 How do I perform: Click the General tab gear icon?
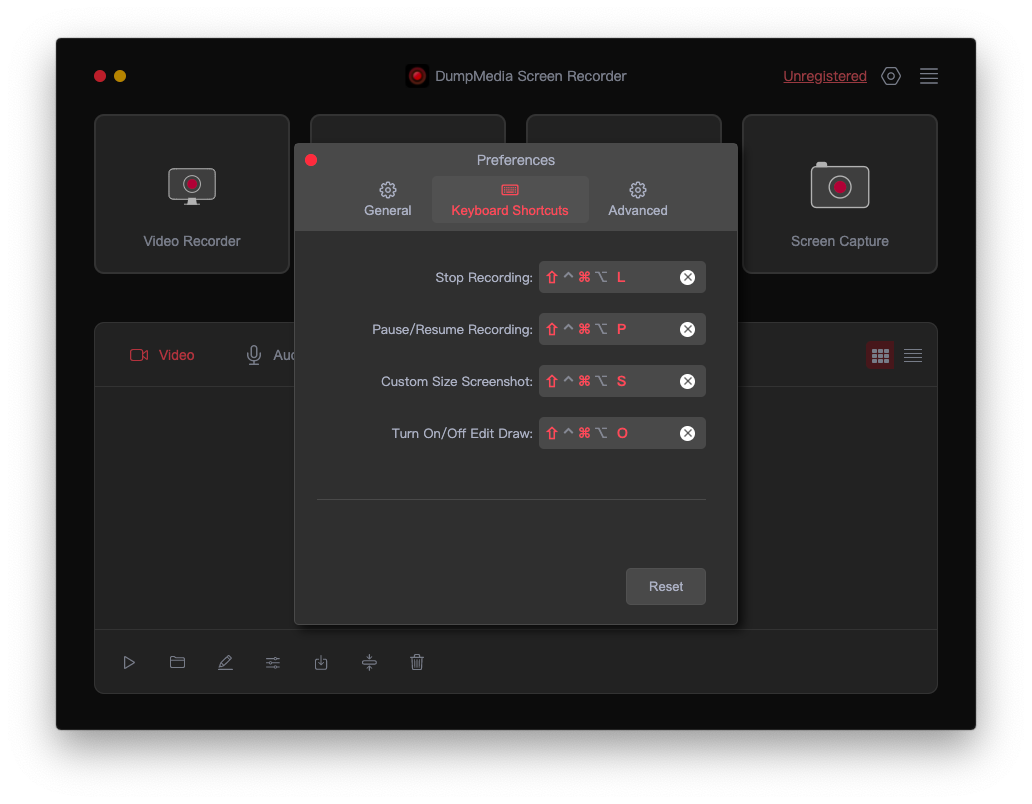point(388,190)
